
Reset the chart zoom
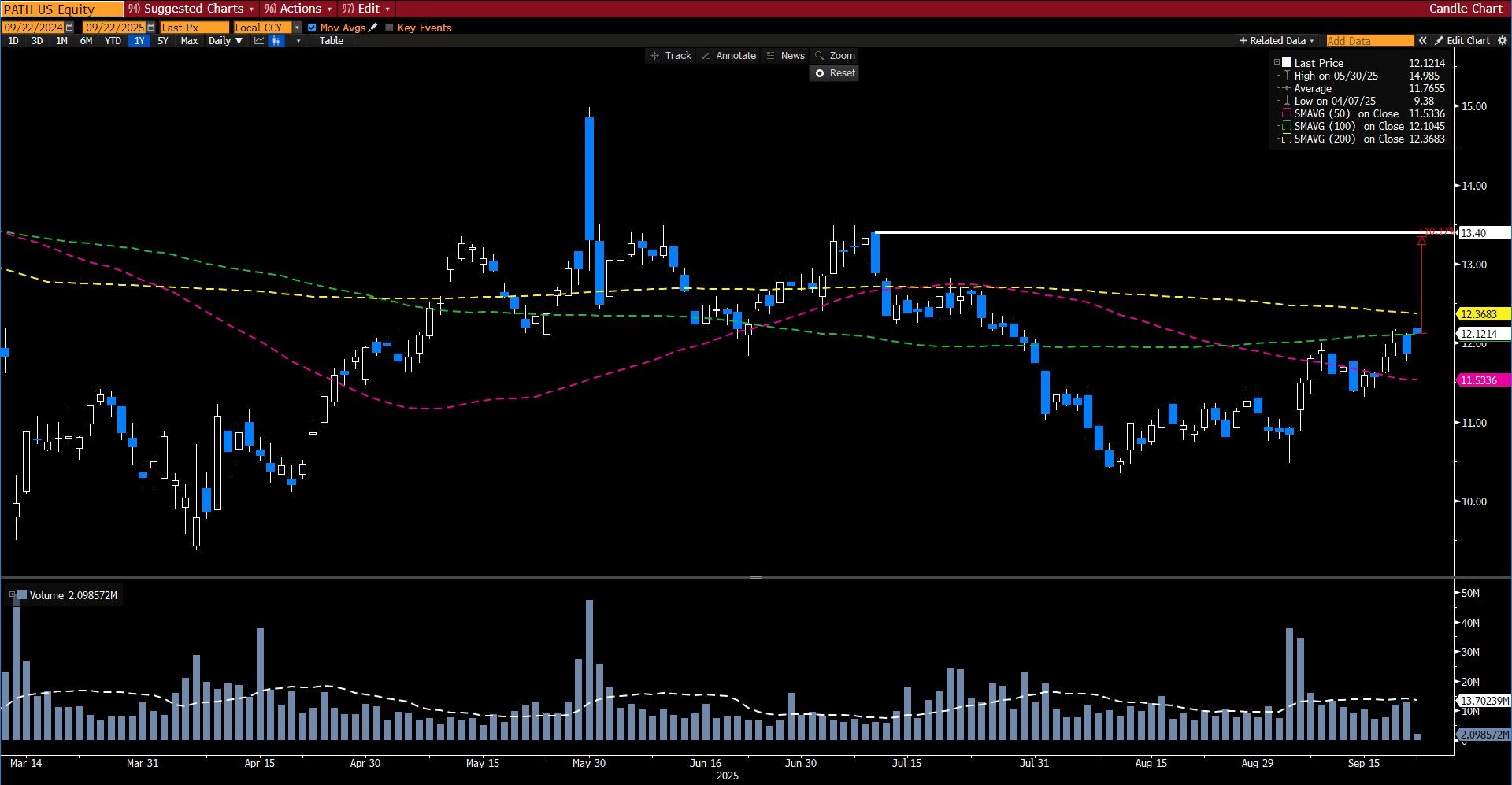pos(835,73)
